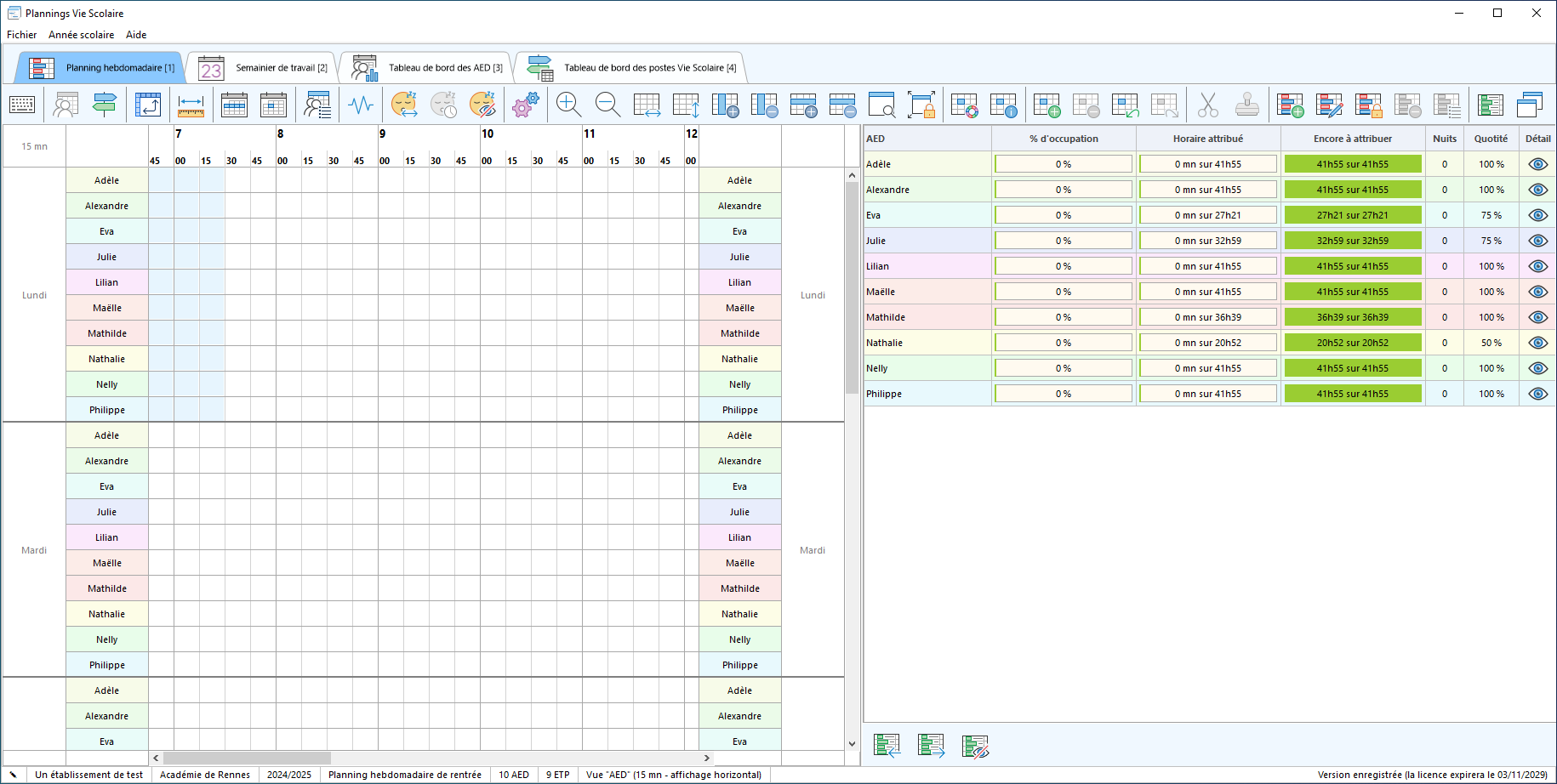Open Tableau de bord des postes Vie Scolaire tab
This screenshot has height=784, width=1557.
coord(630,67)
